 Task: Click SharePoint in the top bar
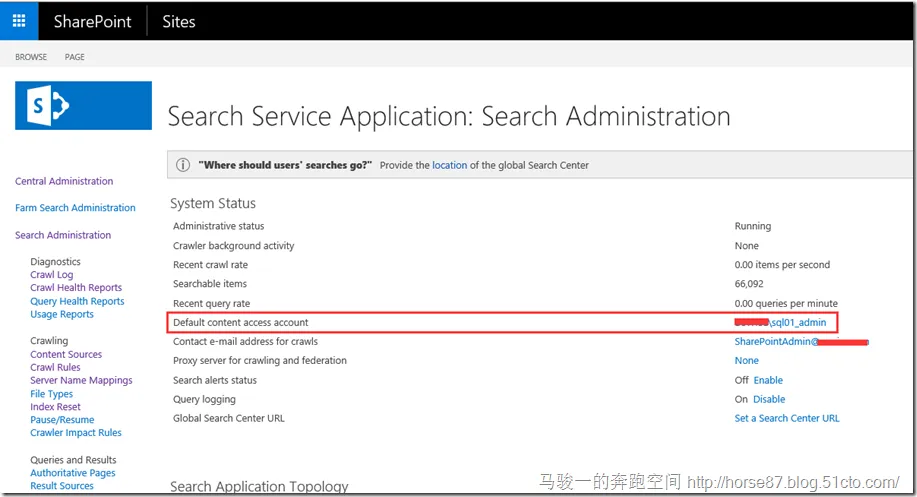tap(92, 22)
